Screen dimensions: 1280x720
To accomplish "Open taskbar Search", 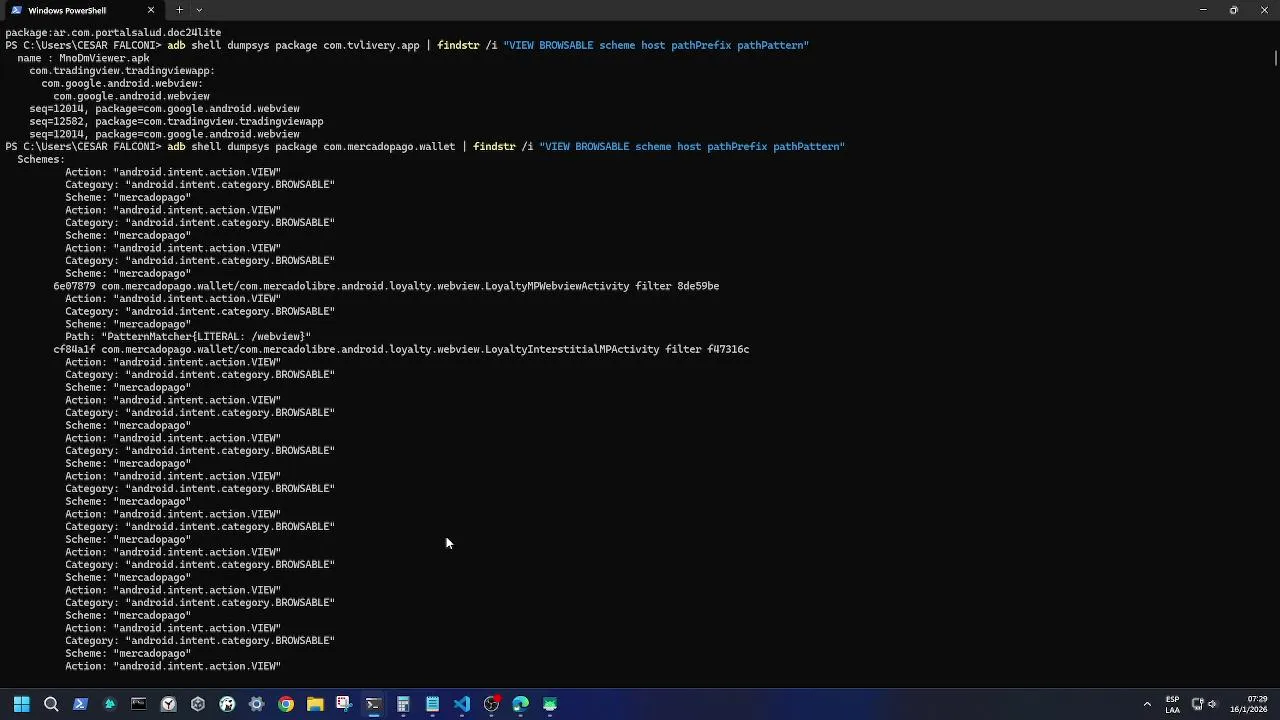I will [51, 704].
